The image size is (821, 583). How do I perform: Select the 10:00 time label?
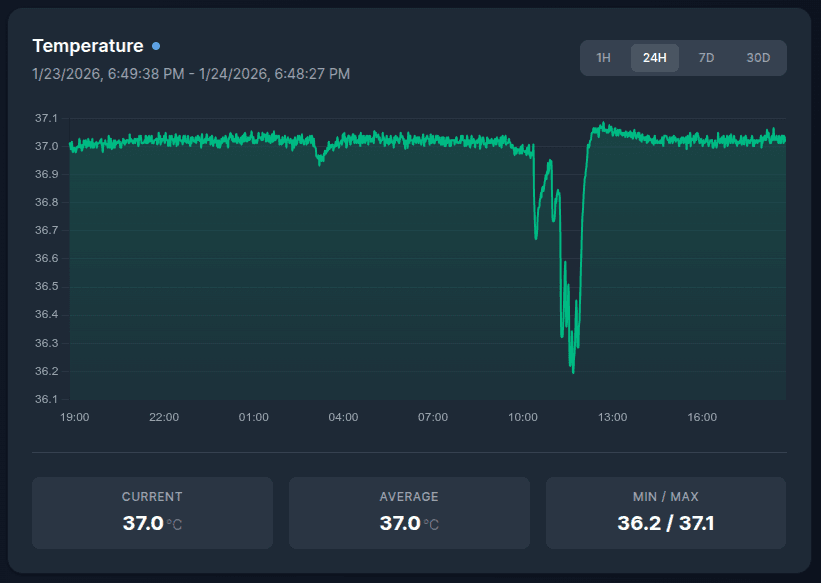point(522,417)
